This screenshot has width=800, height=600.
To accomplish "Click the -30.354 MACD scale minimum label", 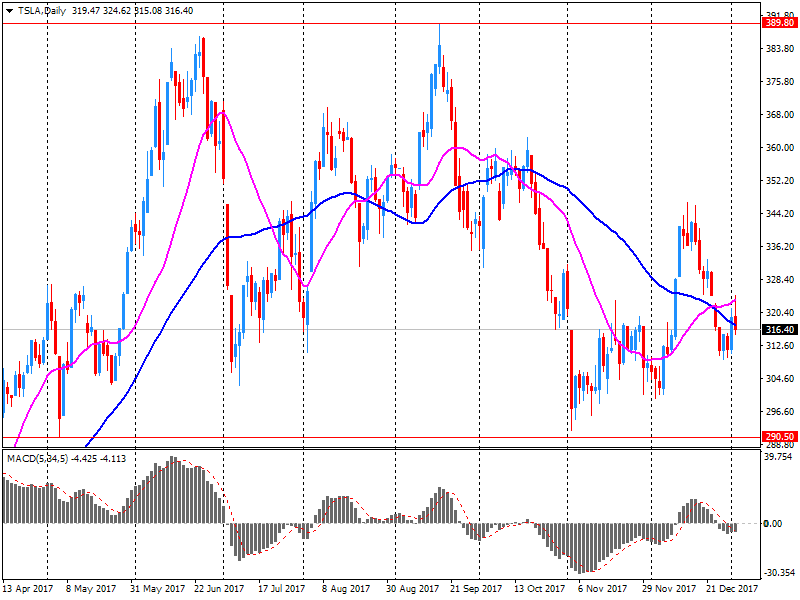I will 778,573.
